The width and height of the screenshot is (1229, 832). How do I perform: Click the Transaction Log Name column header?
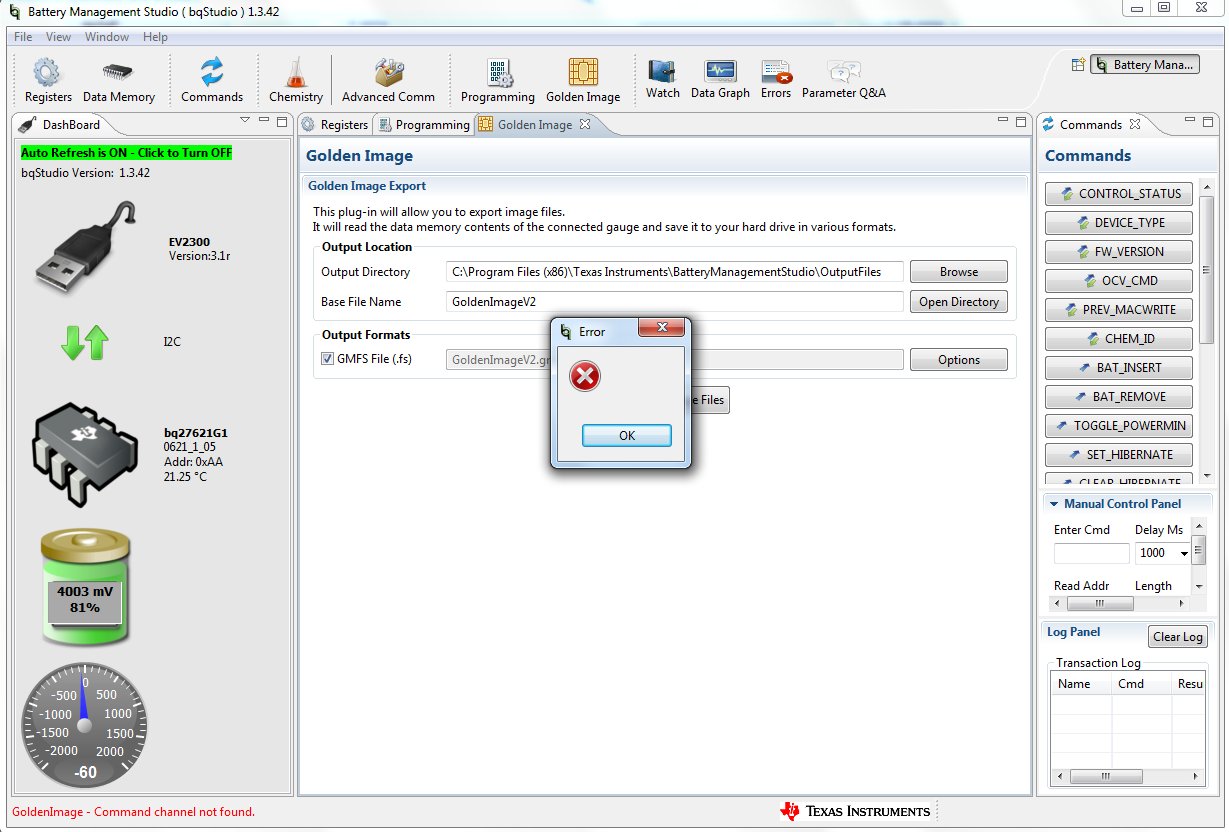(x=1081, y=684)
